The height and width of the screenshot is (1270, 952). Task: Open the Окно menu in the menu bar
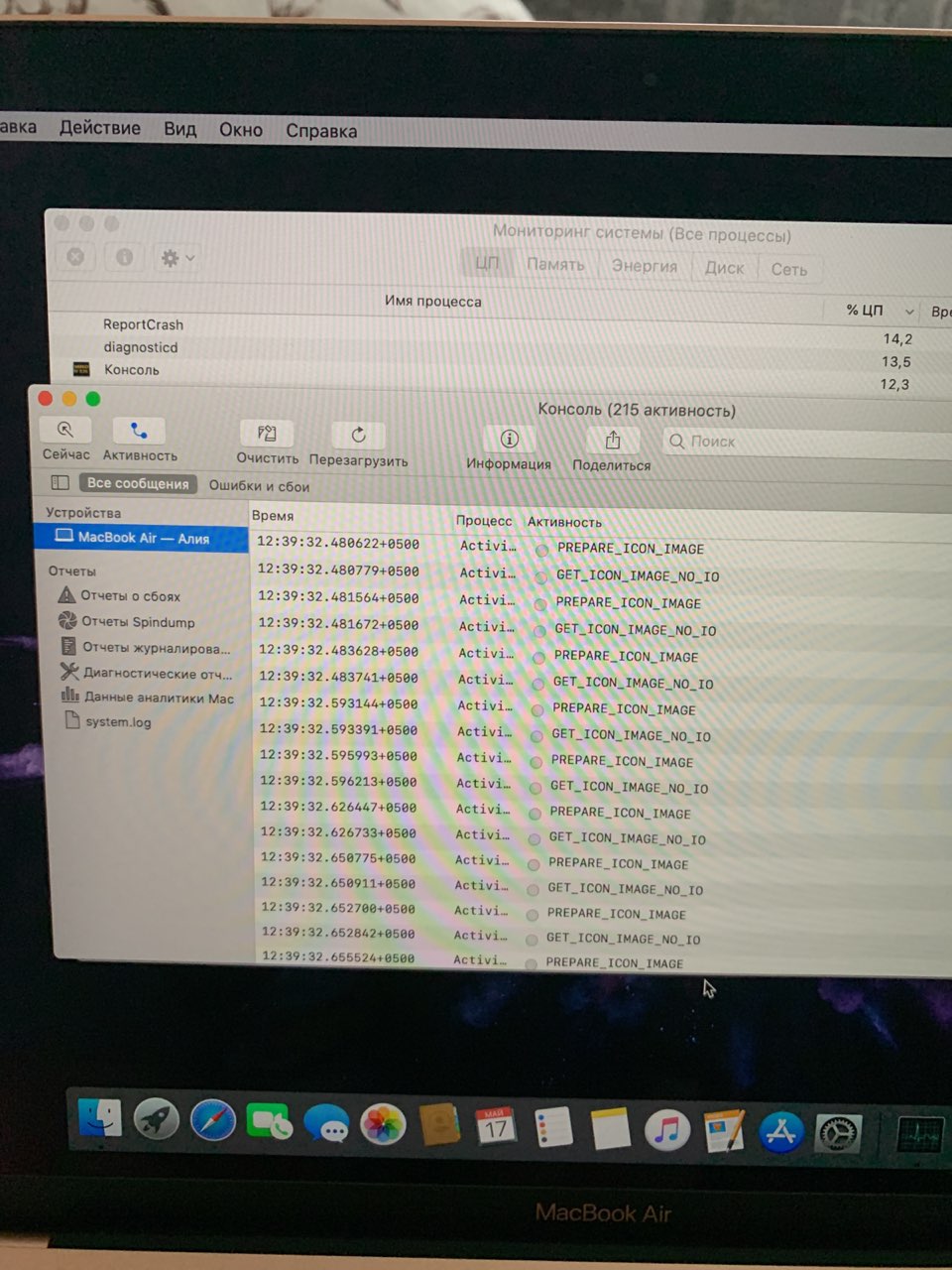241,130
